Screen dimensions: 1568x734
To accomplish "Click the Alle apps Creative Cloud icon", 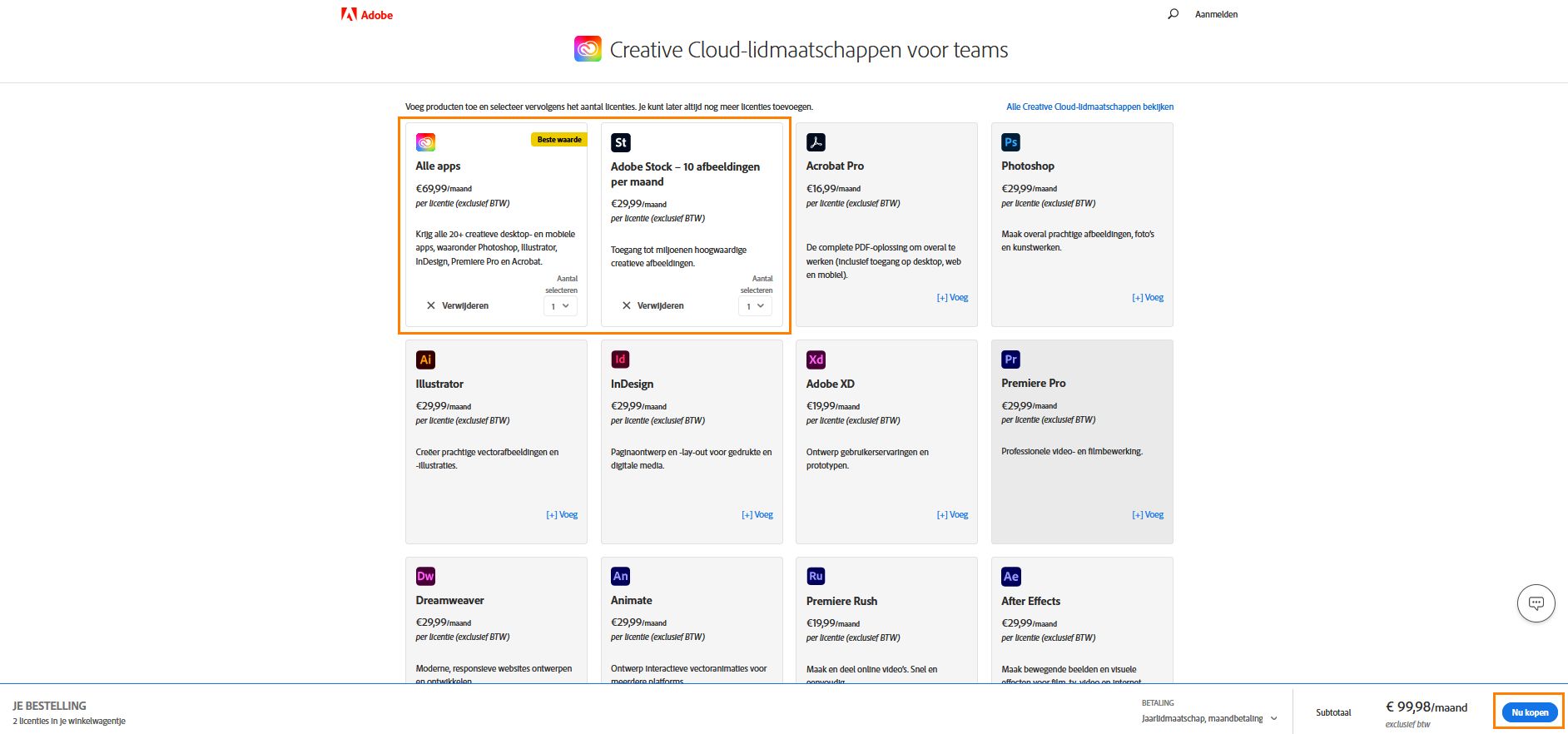I will [x=425, y=142].
